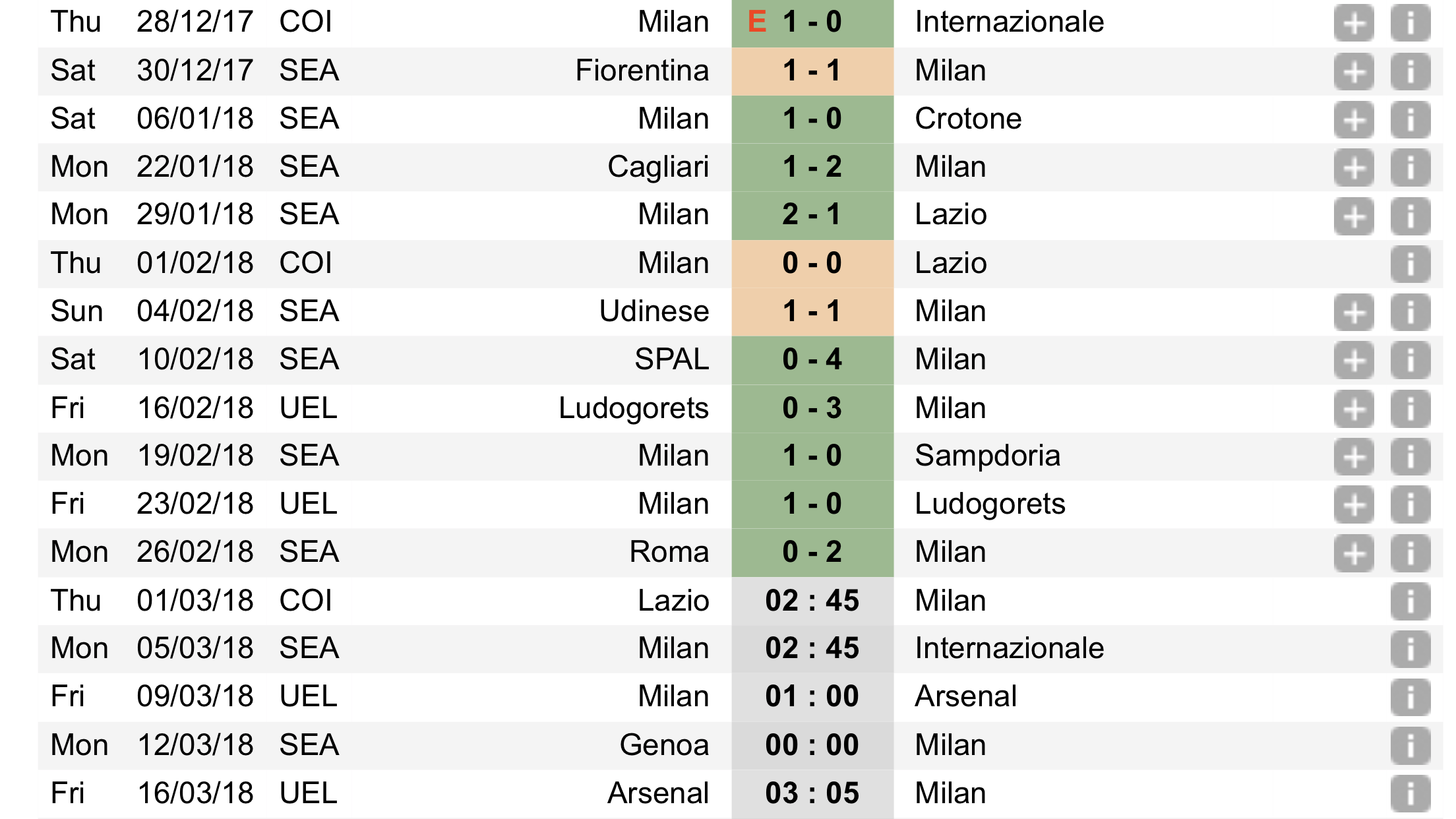This screenshot has height=819, width=1456.
Task: Open info icon for Milan vs Internazionale 05/03/18
Action: click(1410, 649)
